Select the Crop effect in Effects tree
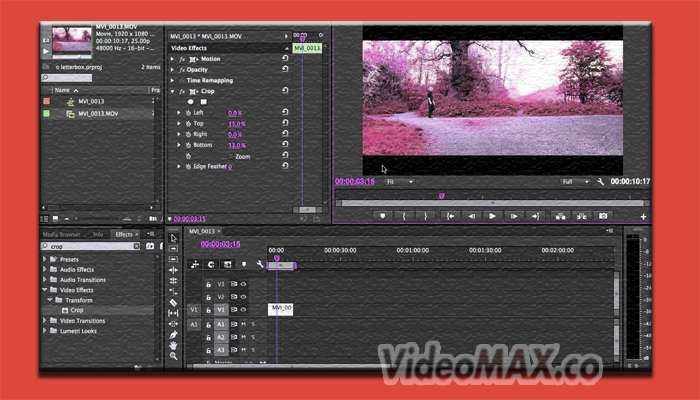 point(77,310)
